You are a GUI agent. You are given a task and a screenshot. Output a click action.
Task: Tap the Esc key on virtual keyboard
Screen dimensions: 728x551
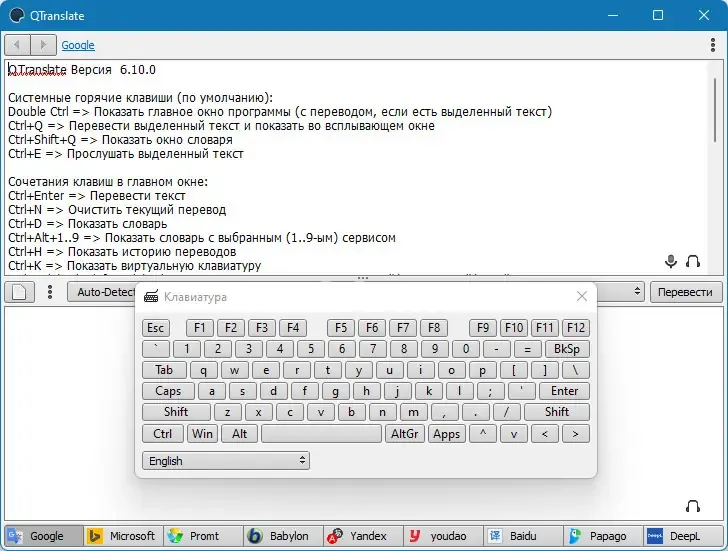[156, 328]
